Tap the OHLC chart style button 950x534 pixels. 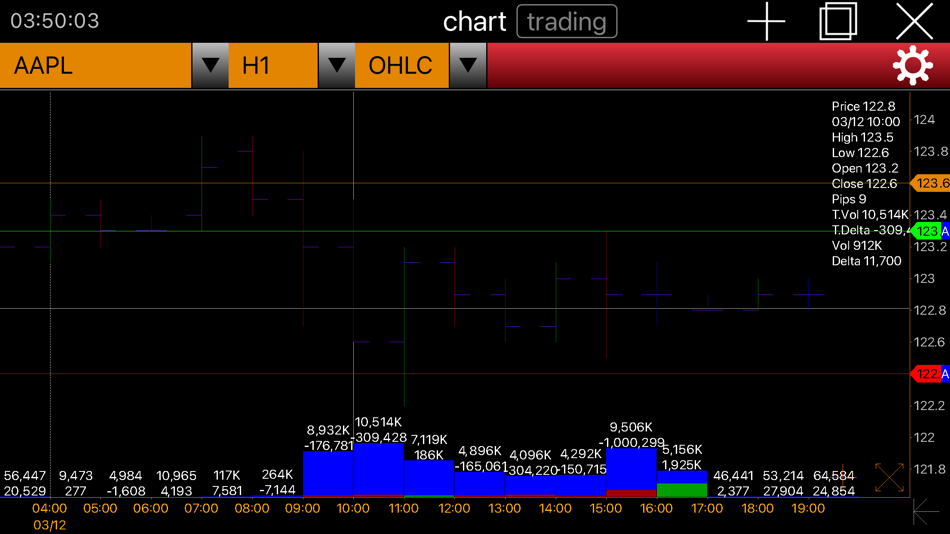[401, 65]
